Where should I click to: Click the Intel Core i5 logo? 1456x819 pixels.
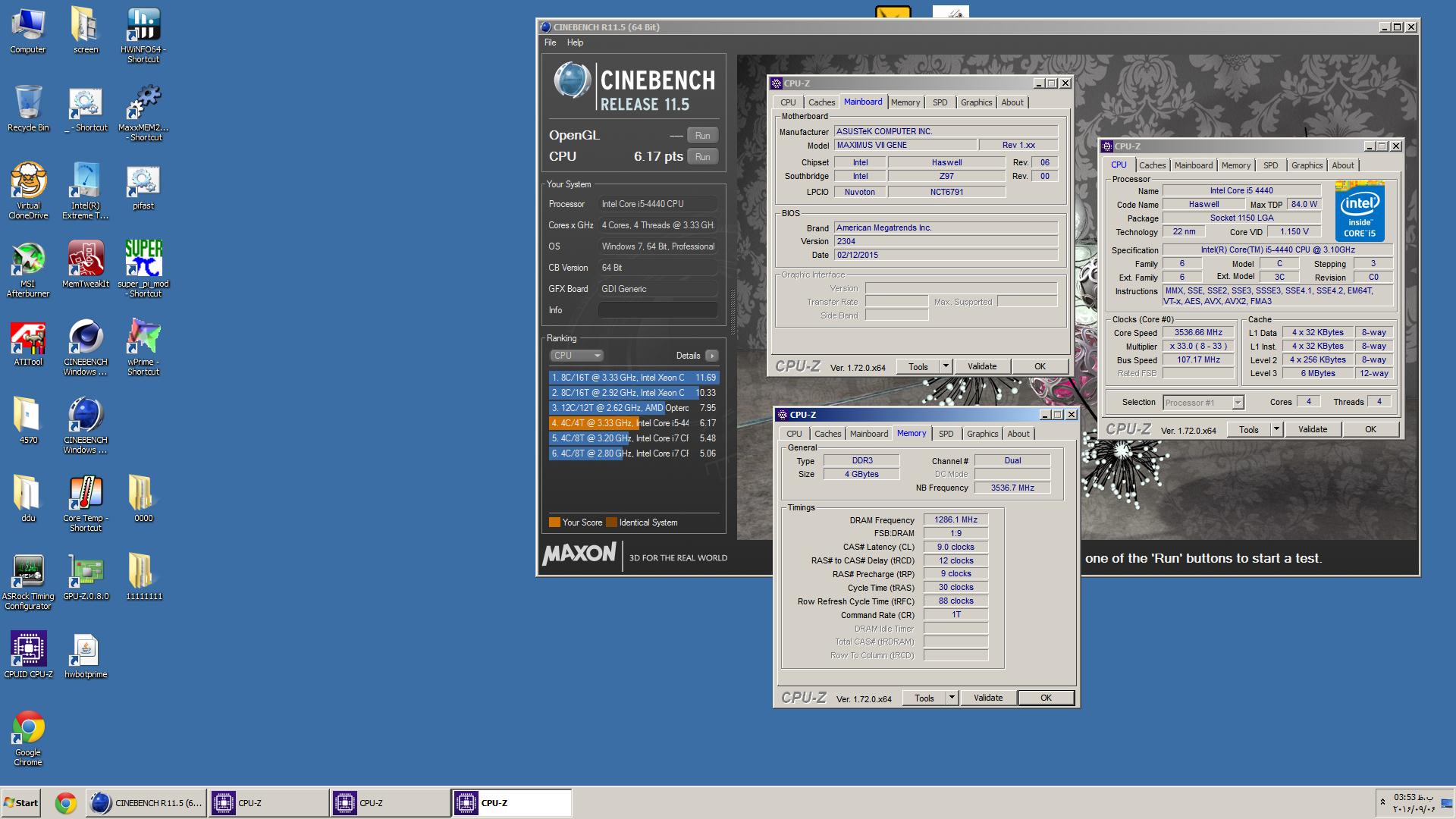point(1360,211)
